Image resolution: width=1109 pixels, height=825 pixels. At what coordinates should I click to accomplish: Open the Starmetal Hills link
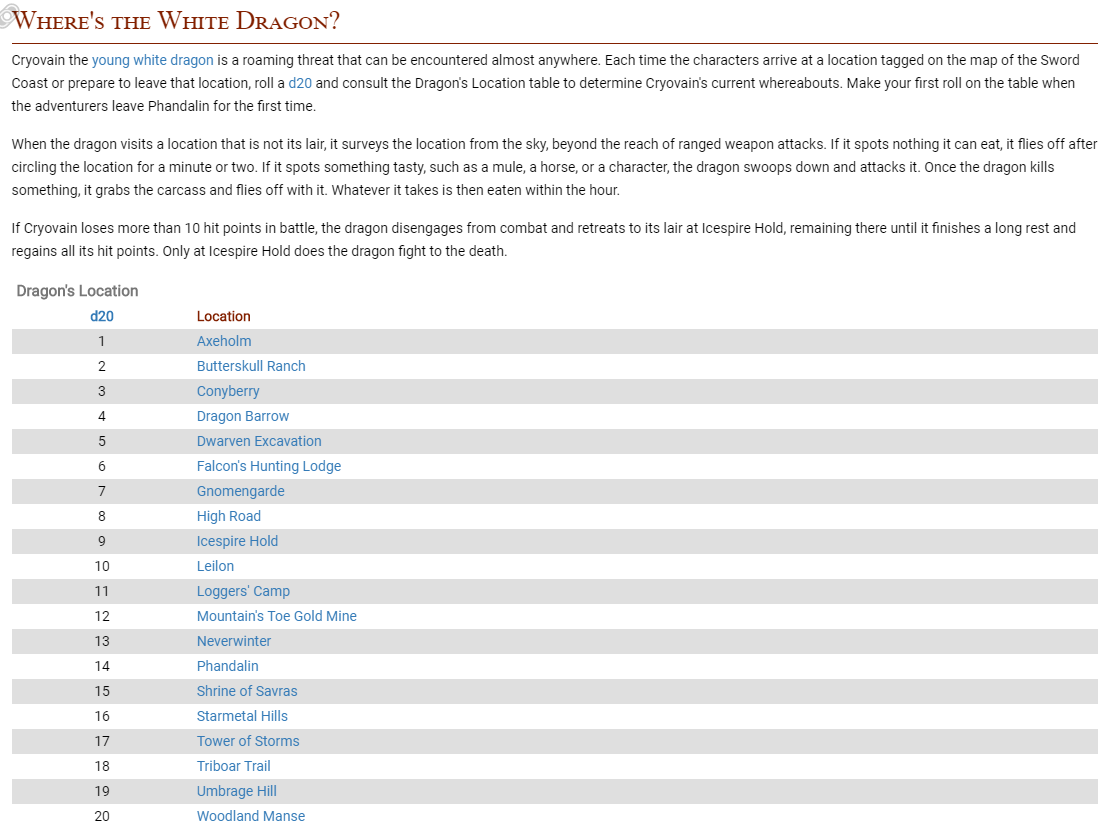pyautogui.click(x=242, y=716)
